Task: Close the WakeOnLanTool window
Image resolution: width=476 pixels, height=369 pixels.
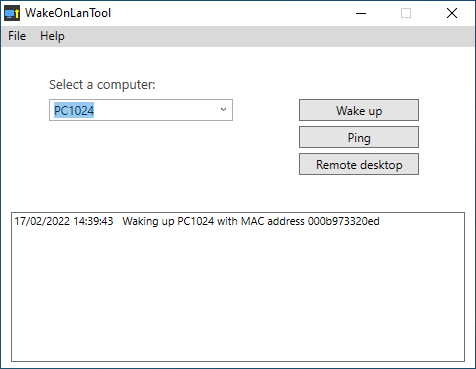Action: [452, 13]
